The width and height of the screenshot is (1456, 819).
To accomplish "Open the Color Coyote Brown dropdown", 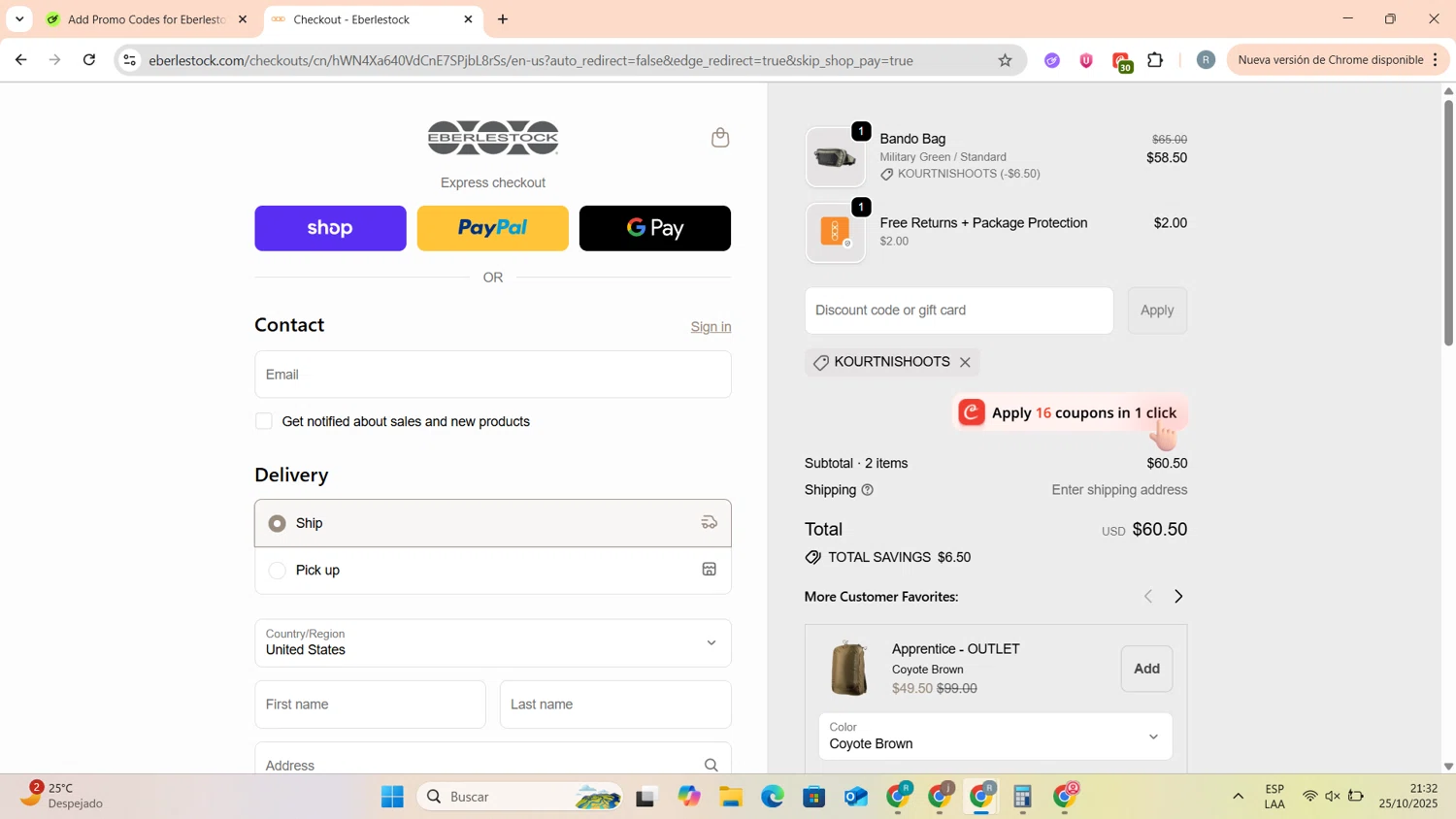I will (x=995, y=737).
